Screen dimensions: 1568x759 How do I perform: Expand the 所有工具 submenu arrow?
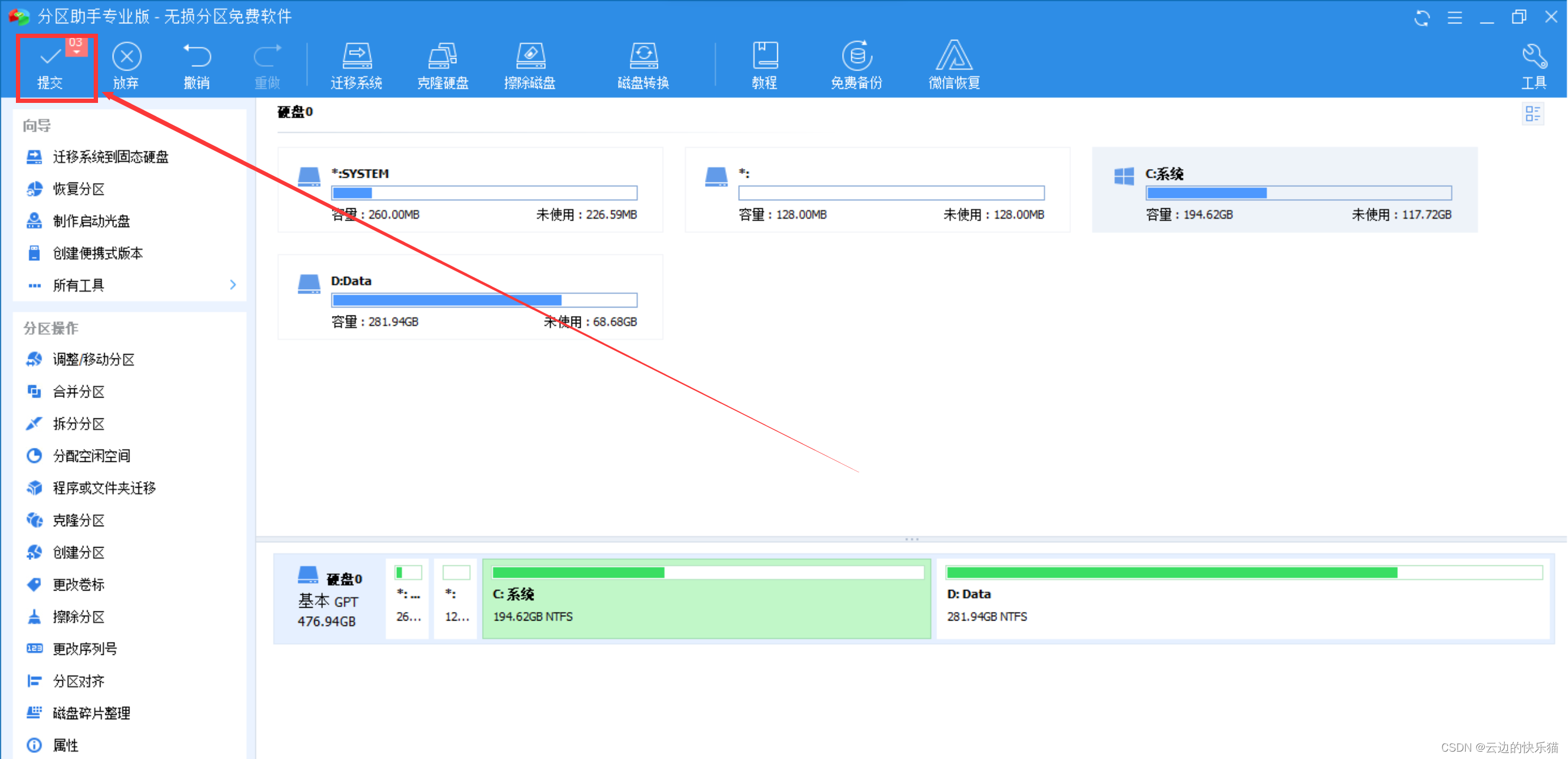tap(233, 285)
